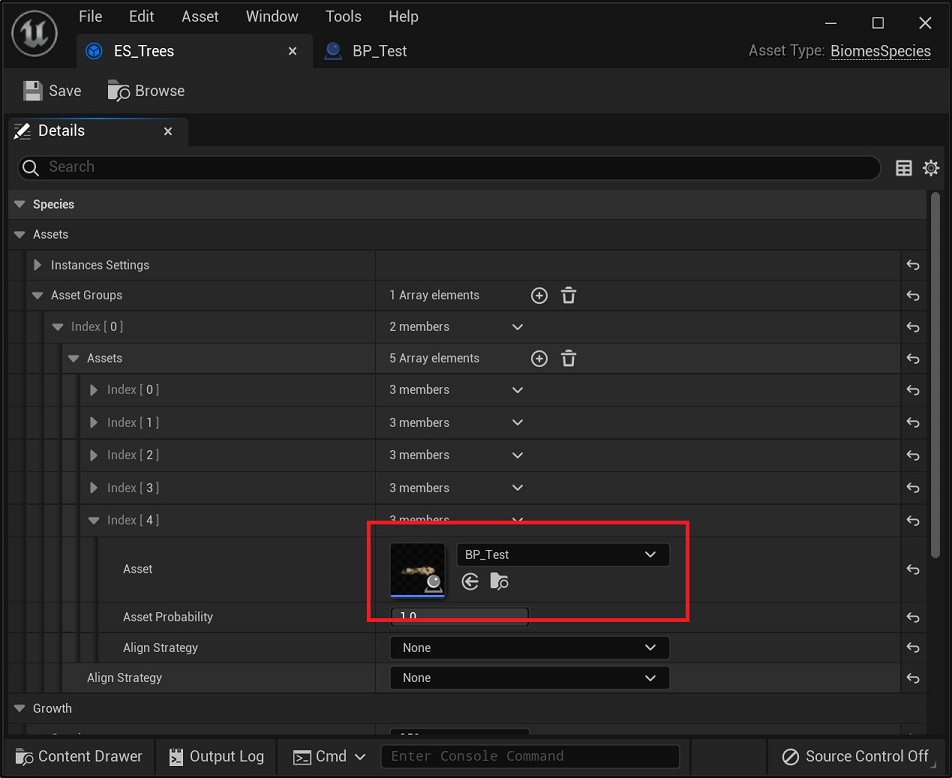
Task: Open the Content Drawer
Action: point(79,757)
